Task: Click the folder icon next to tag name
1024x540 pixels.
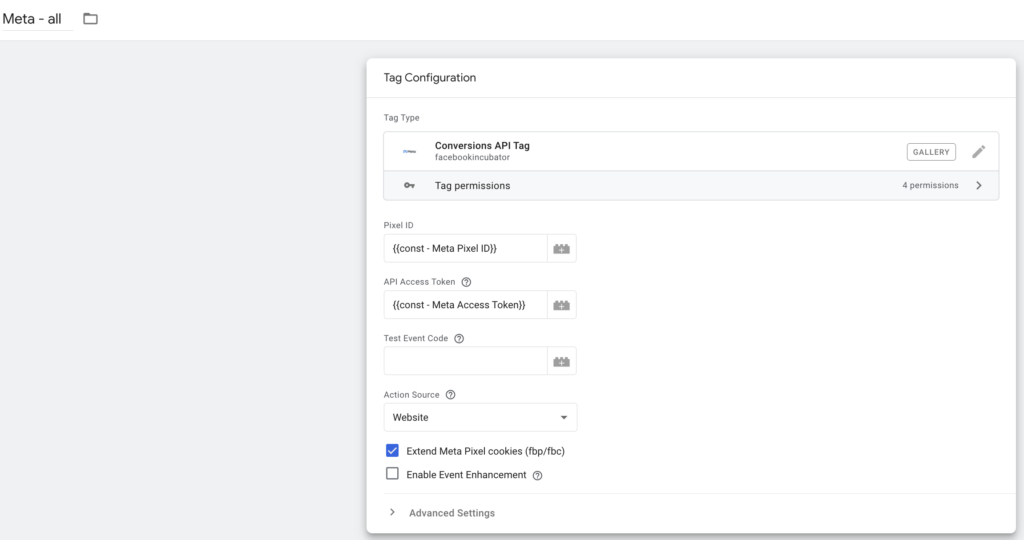Action: (x=90, y=19)
